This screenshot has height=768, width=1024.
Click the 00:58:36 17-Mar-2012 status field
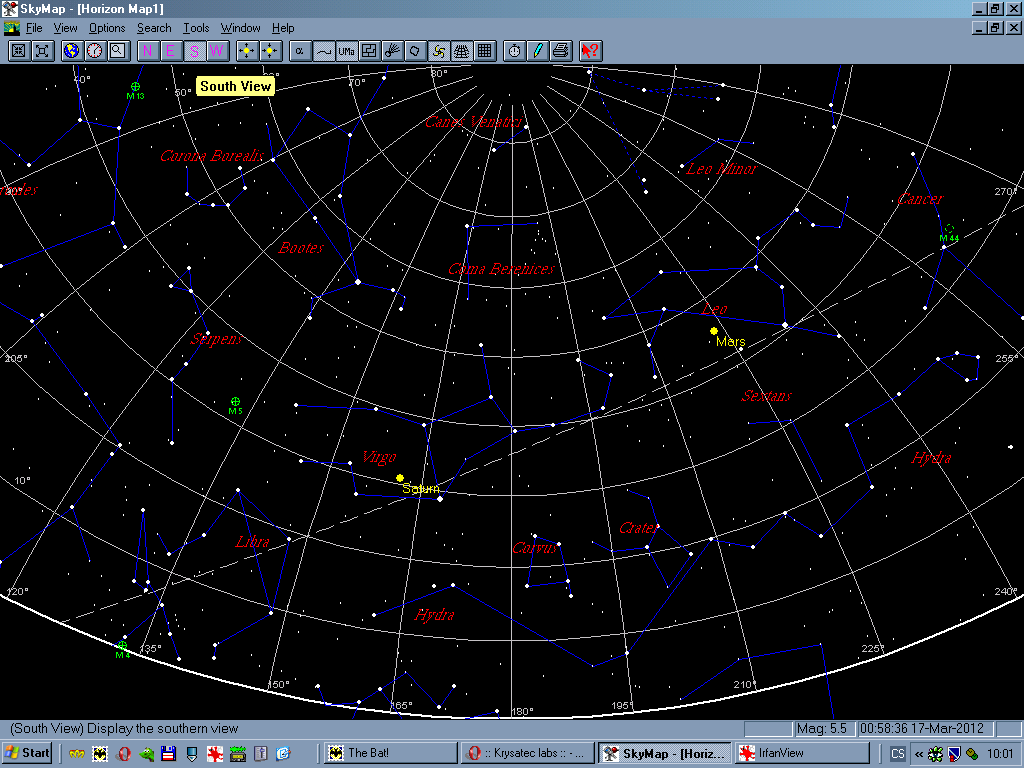927,728
